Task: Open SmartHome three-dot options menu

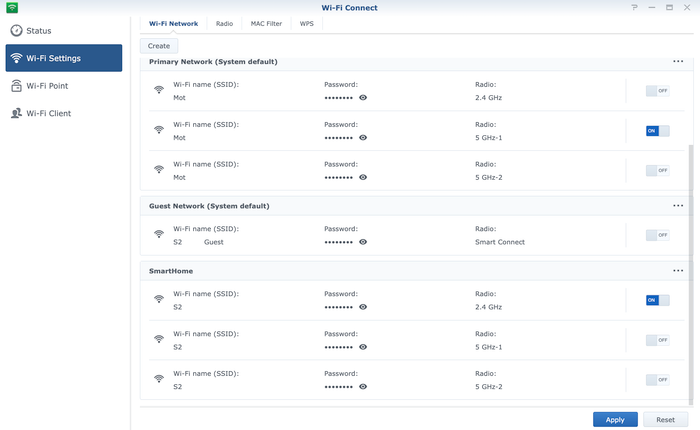Action: click(x=678, y=270)
